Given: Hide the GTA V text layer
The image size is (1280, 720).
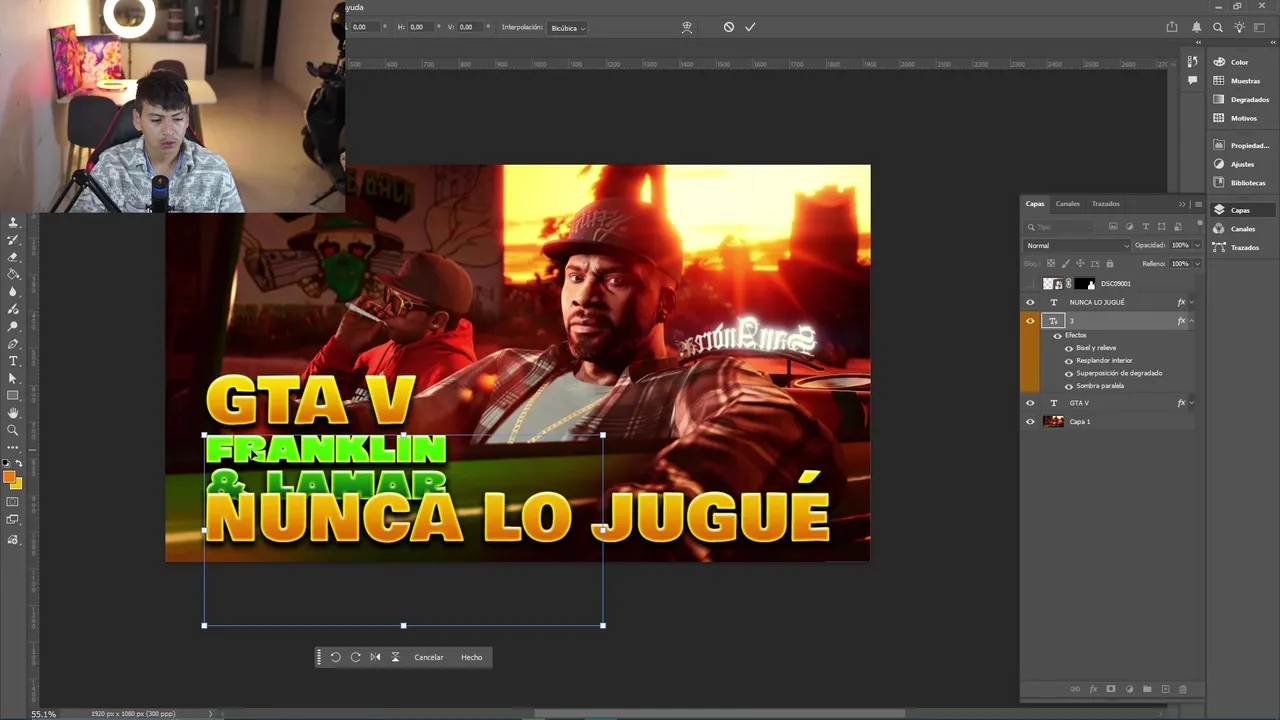Looking at the screenshot, I should [x=1030, y=403].
